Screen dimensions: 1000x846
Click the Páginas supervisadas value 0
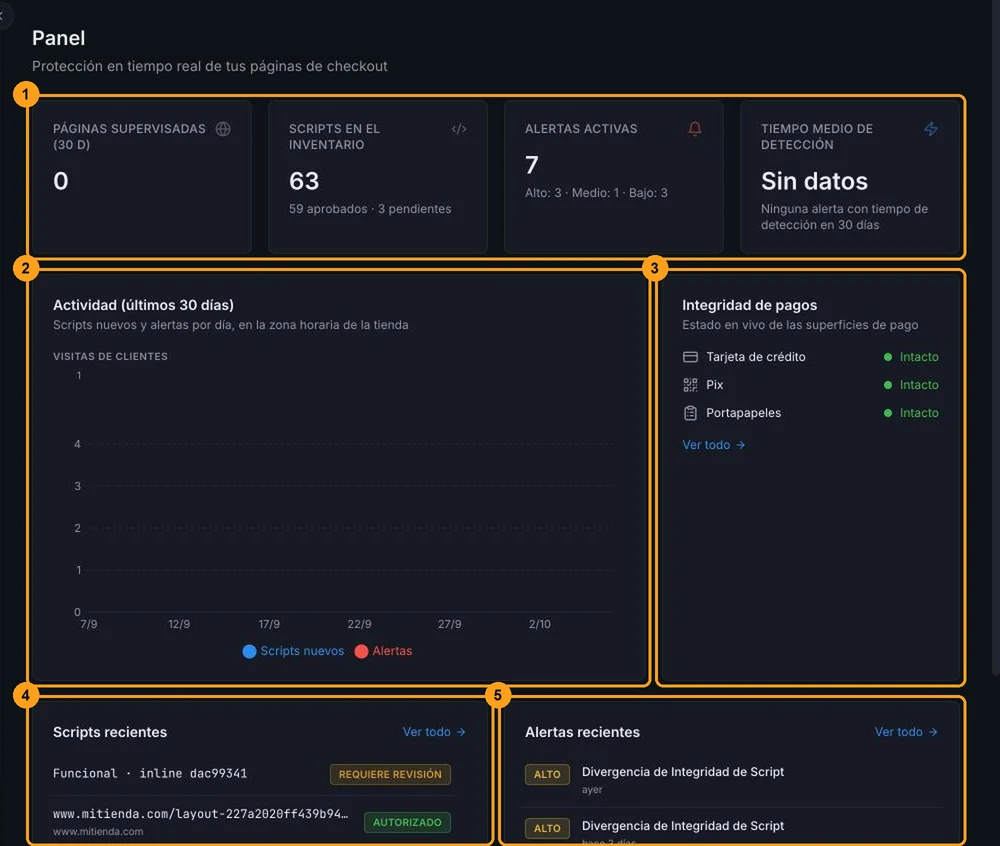(61, 181)
